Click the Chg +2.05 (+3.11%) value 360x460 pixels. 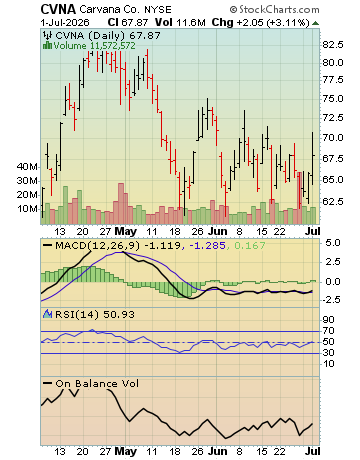[261, 23]
